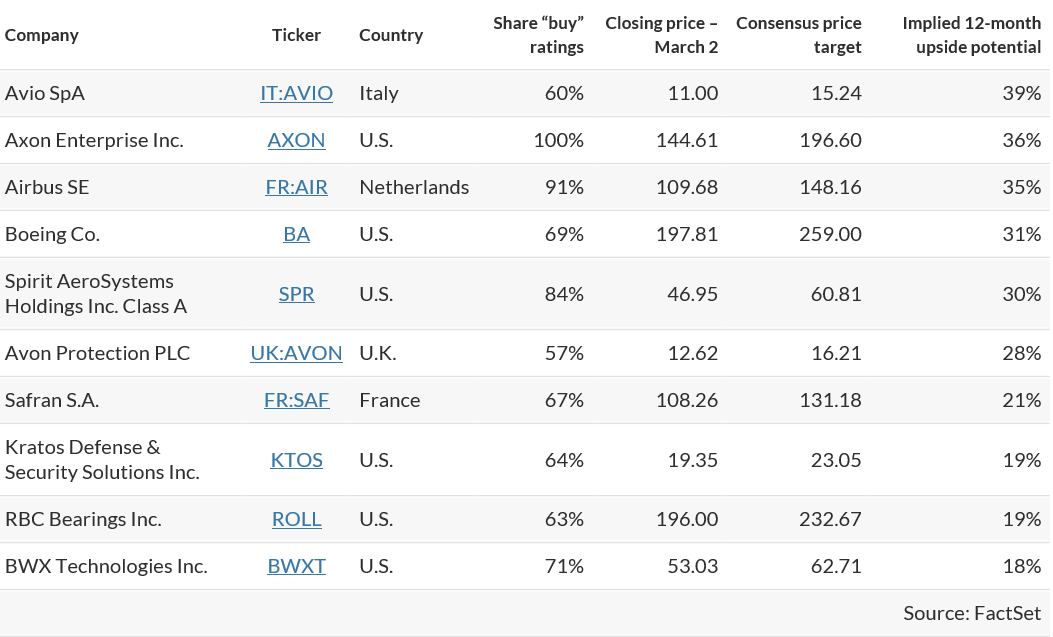Open the FR:SAF ticker link
Viewport: 1053px width, 637px height.
(296, 400)
